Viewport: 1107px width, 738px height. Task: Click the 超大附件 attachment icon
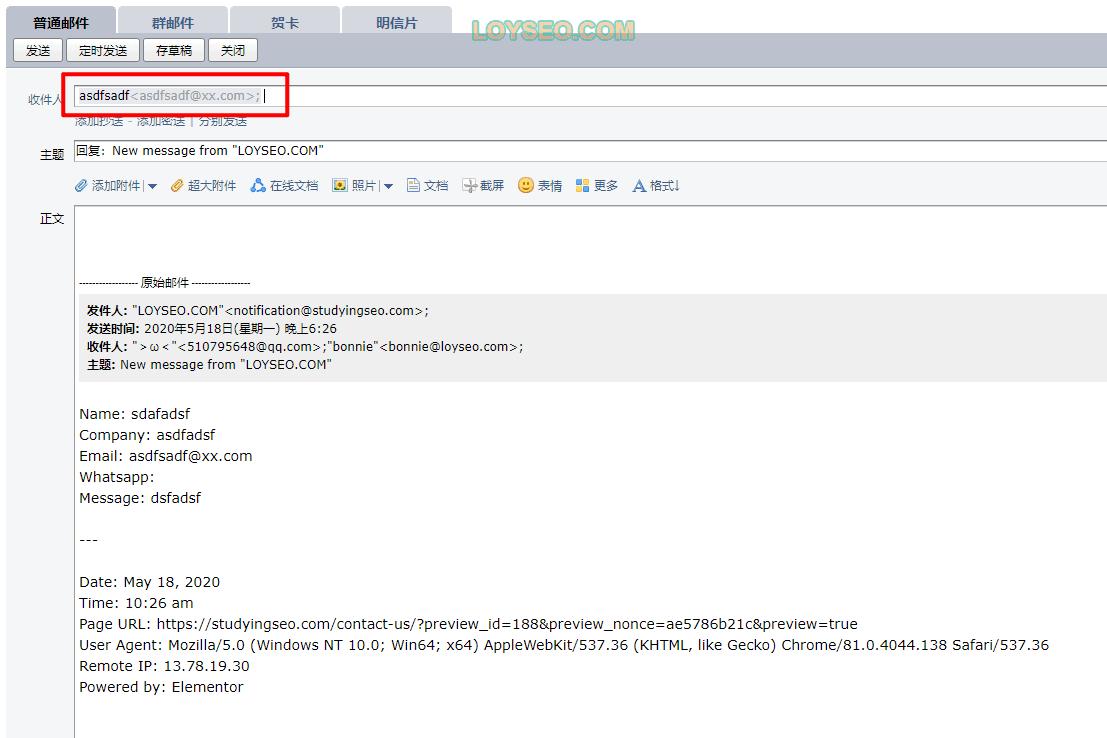(177, 186)
